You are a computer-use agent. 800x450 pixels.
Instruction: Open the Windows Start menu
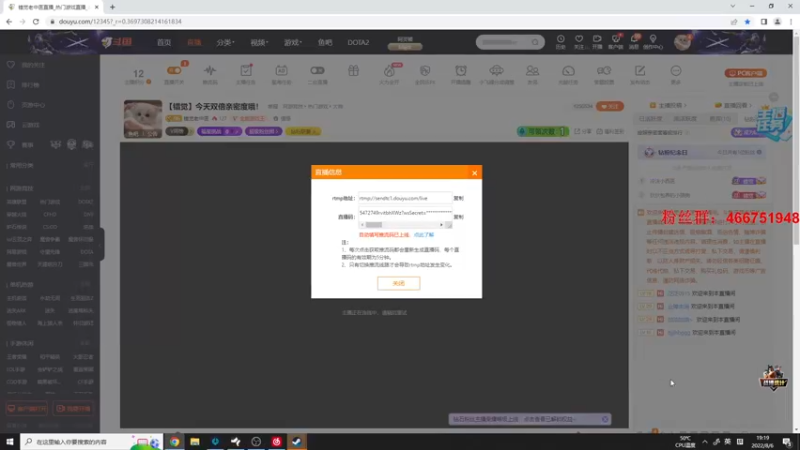(10, 441)
